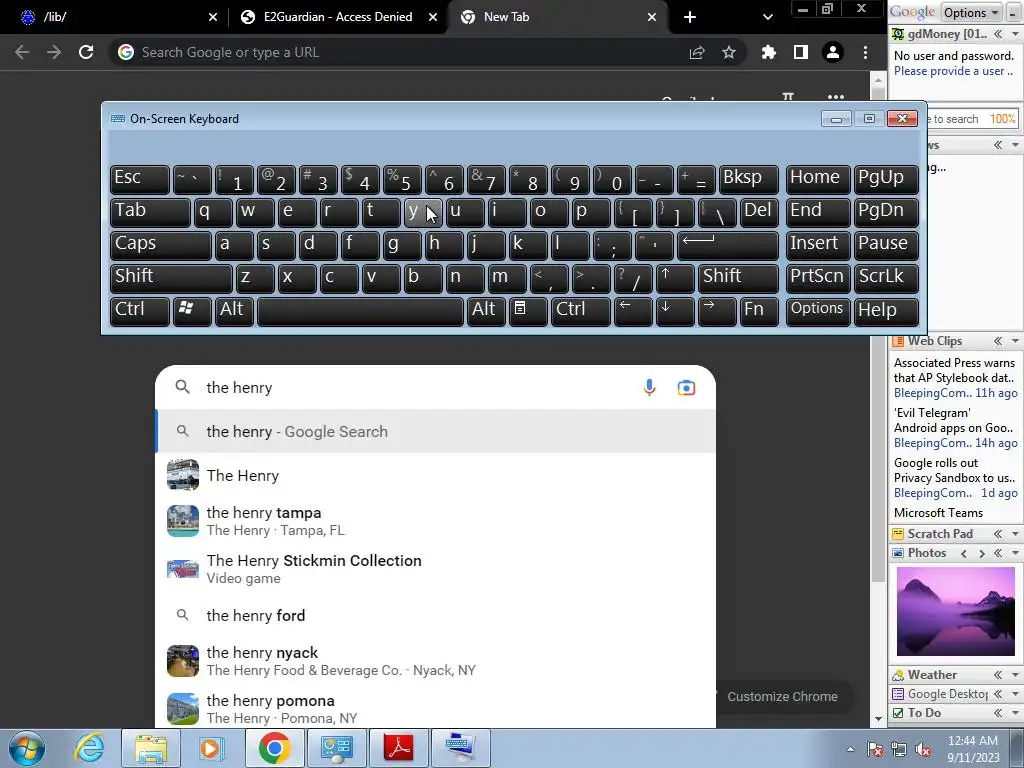Click the Help key on keyboard
This screenshot has height=768, width=1024.
click(886, 312)
